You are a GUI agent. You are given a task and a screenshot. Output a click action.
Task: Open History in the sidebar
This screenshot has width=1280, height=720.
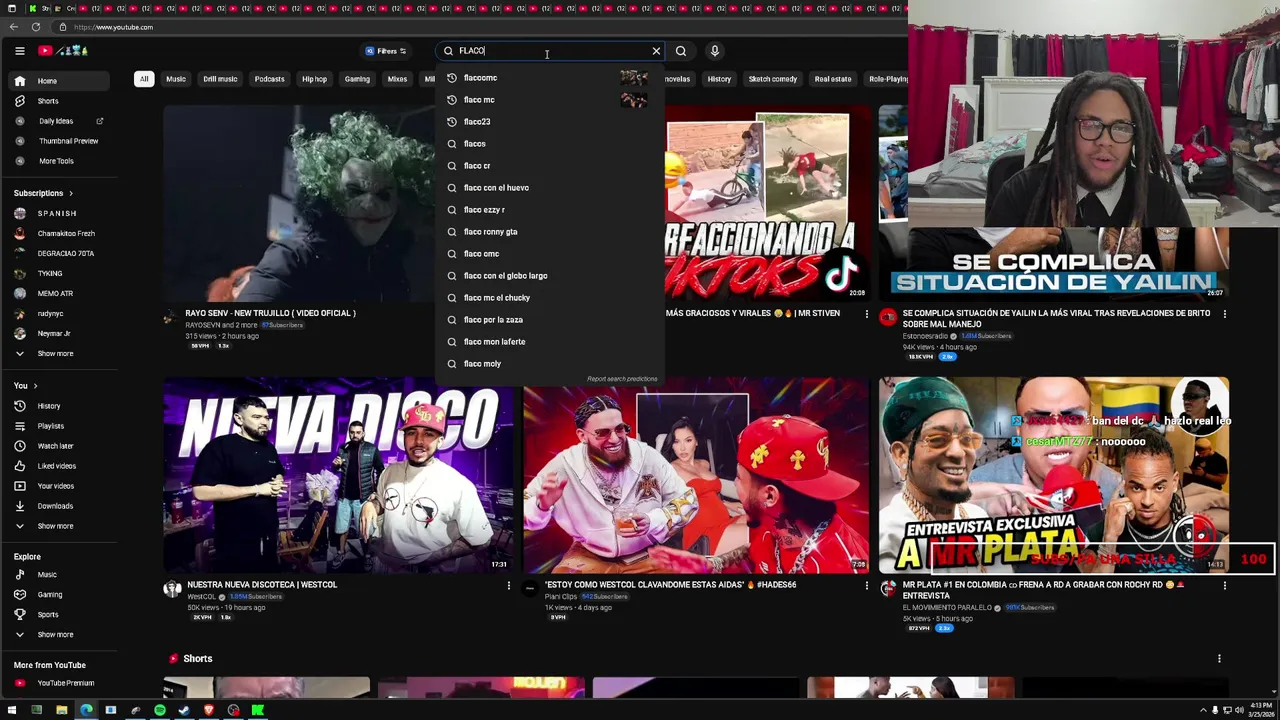pyautogui.click(x=61, y=406)
